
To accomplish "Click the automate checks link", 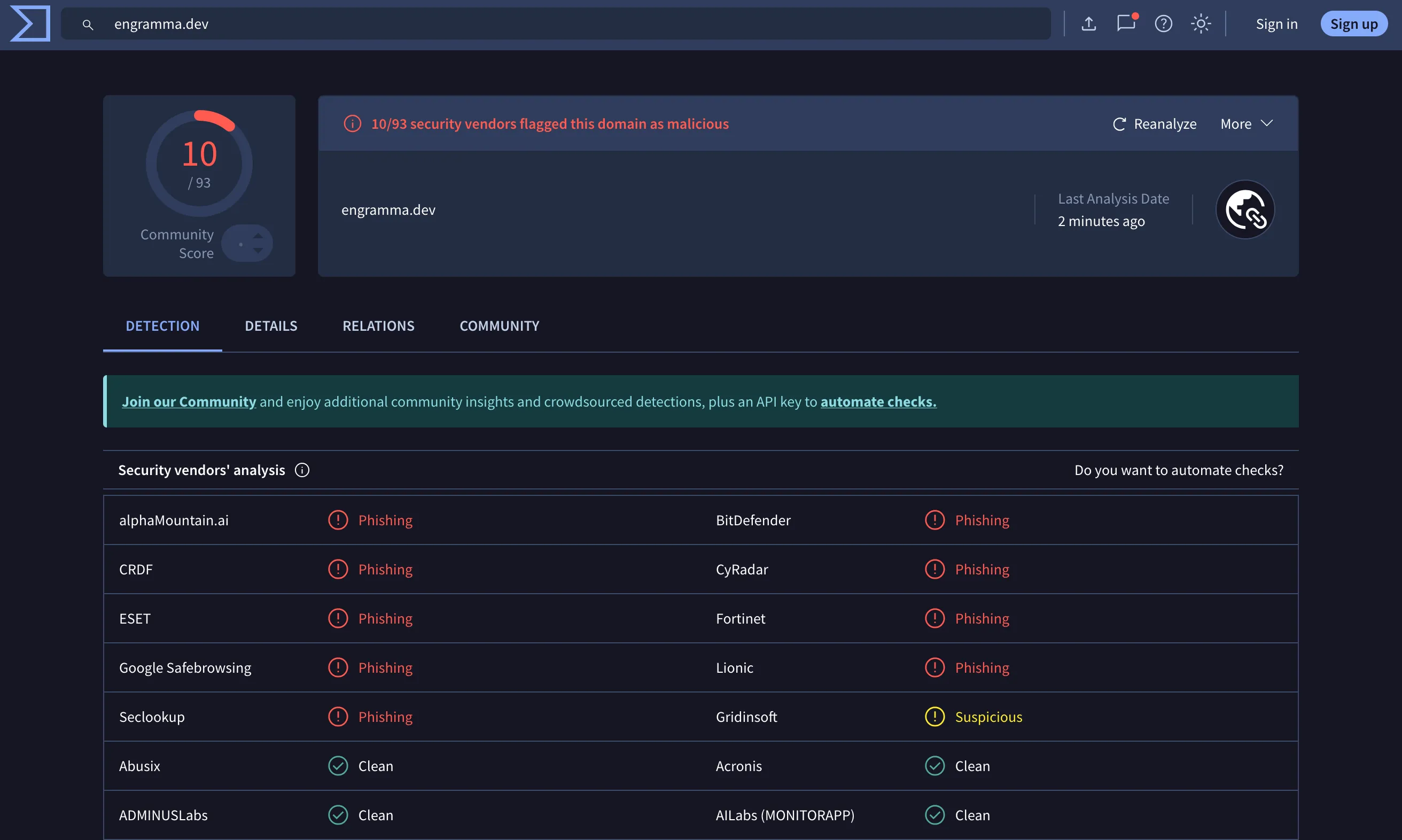I will 878,401.
